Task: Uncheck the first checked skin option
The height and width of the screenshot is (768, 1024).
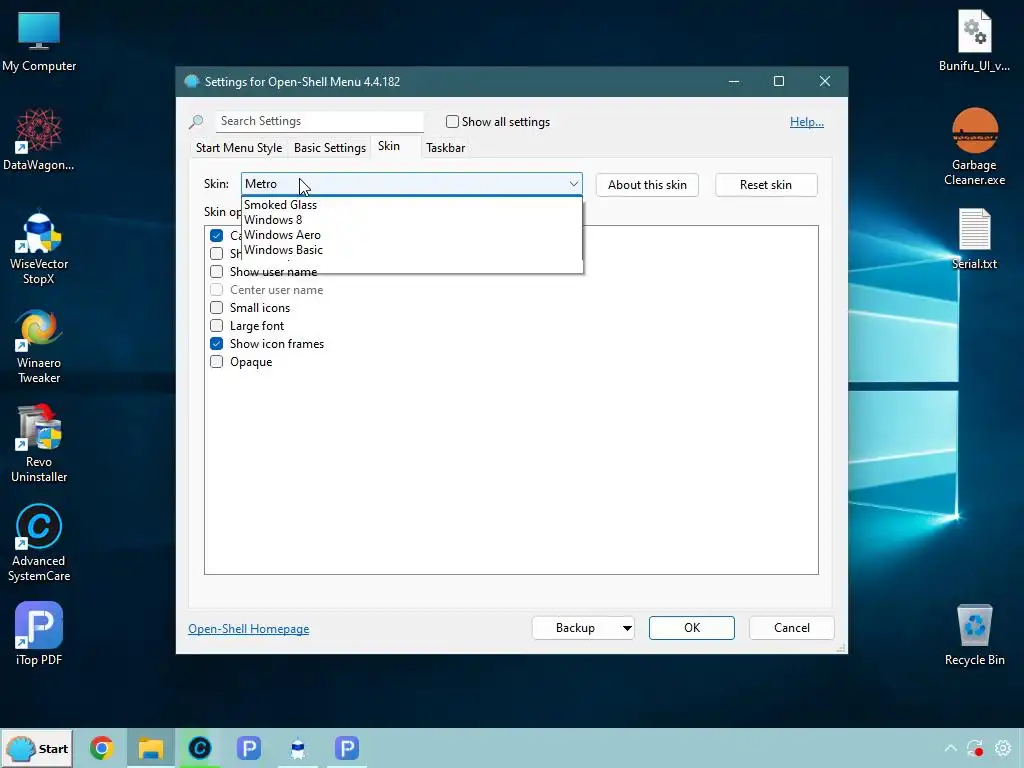Action: point(216,235)
